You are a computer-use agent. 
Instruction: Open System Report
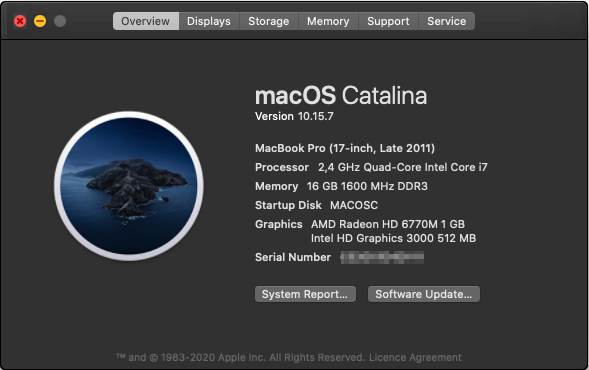305,294
